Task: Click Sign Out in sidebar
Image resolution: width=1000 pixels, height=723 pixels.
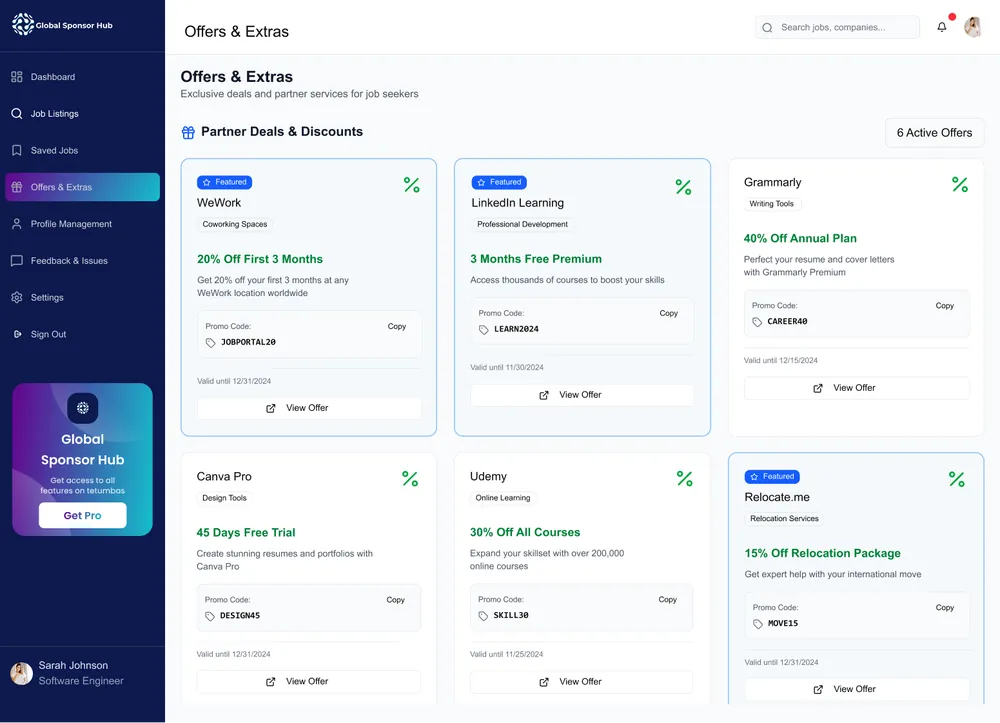Action: click(82, 334)
